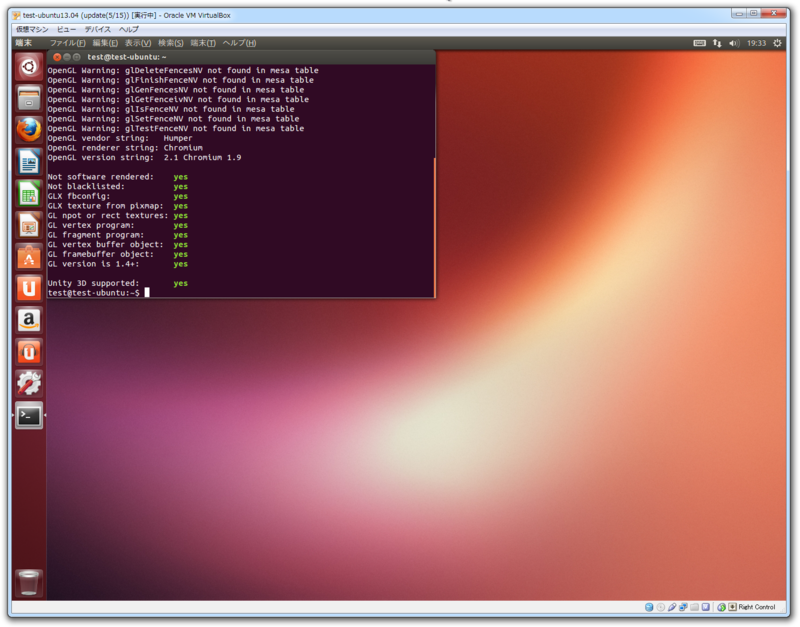This screenshot has height=627, width=800.
Task: Open VirtualBox デバイス menu
Action: 97,30
